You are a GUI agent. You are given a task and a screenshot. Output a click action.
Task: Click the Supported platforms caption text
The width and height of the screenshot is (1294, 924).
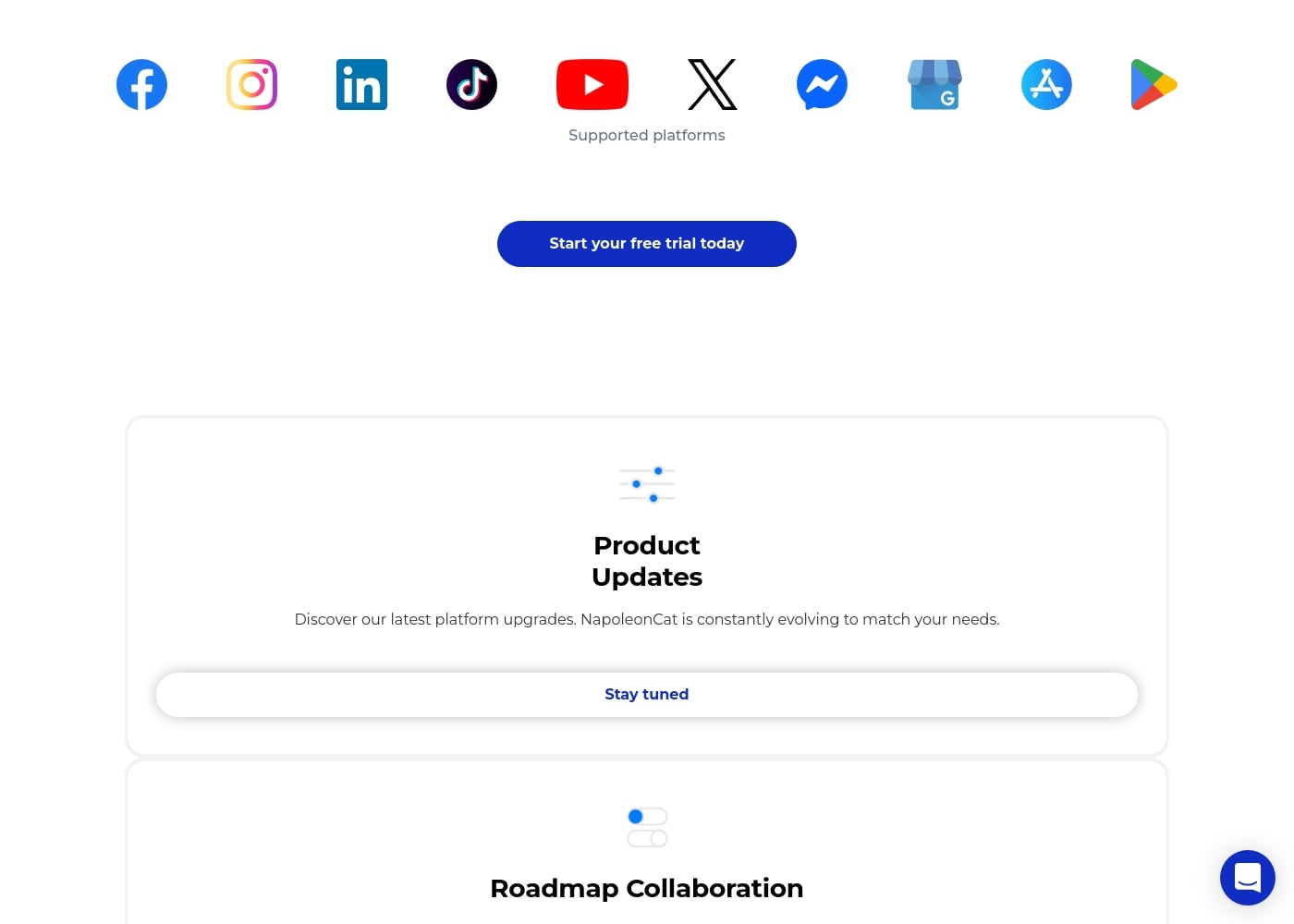(x=647, y=135)
